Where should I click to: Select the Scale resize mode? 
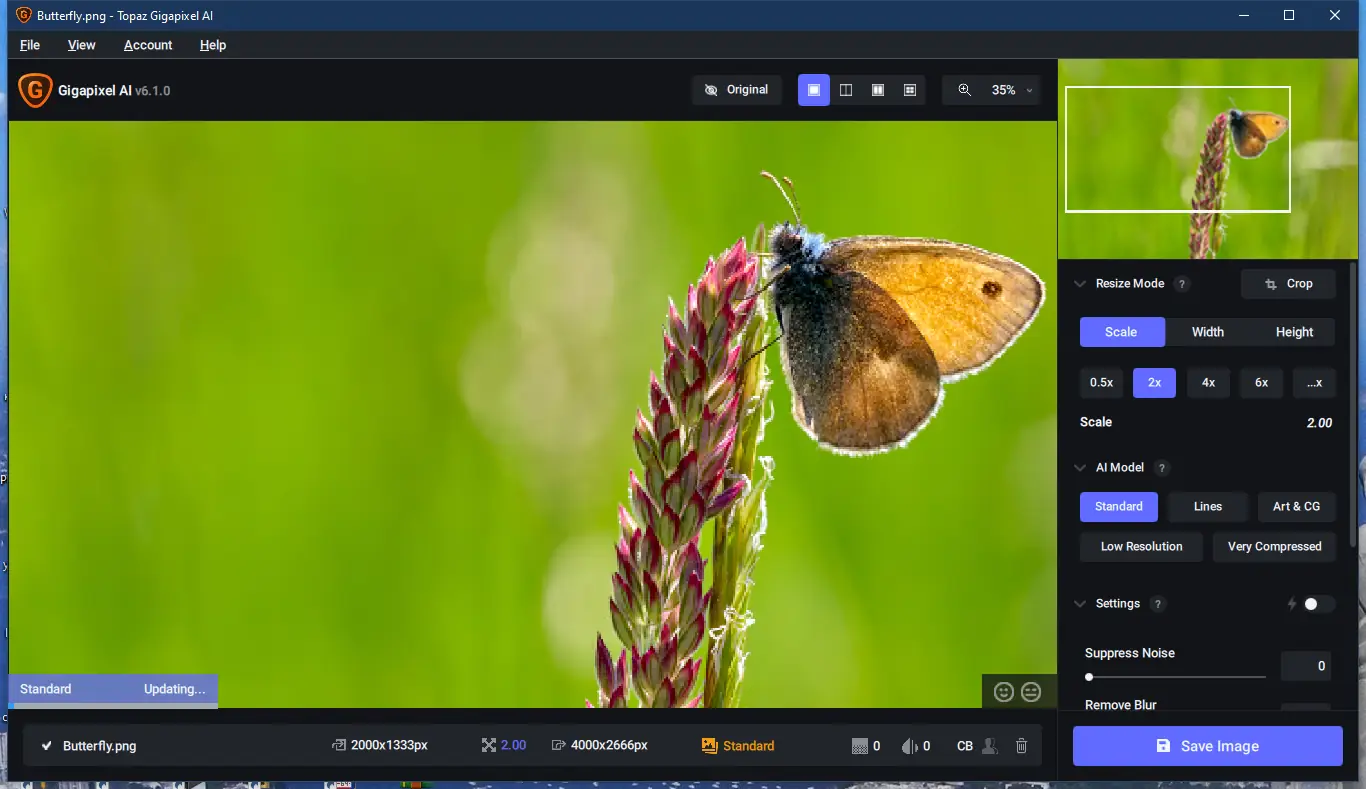pyautogui.click(x=1121, y=332)
